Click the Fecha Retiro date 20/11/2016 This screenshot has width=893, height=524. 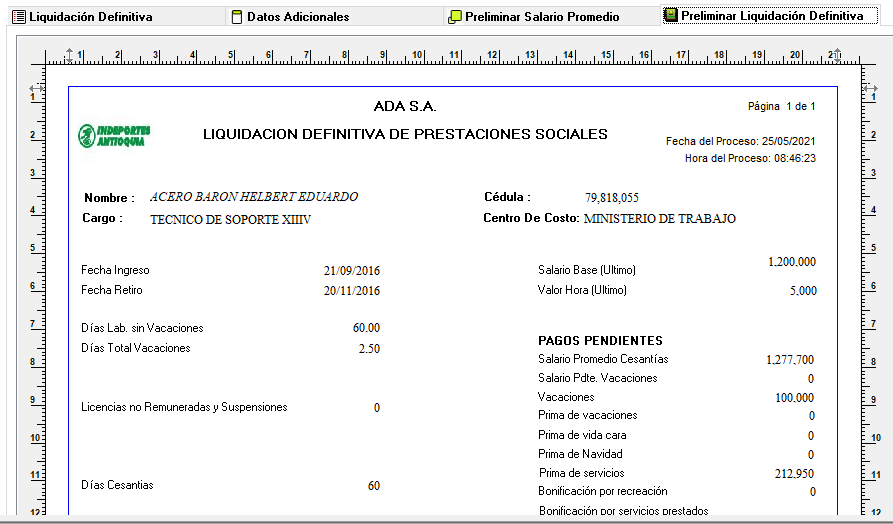click(x=352, y=291)
